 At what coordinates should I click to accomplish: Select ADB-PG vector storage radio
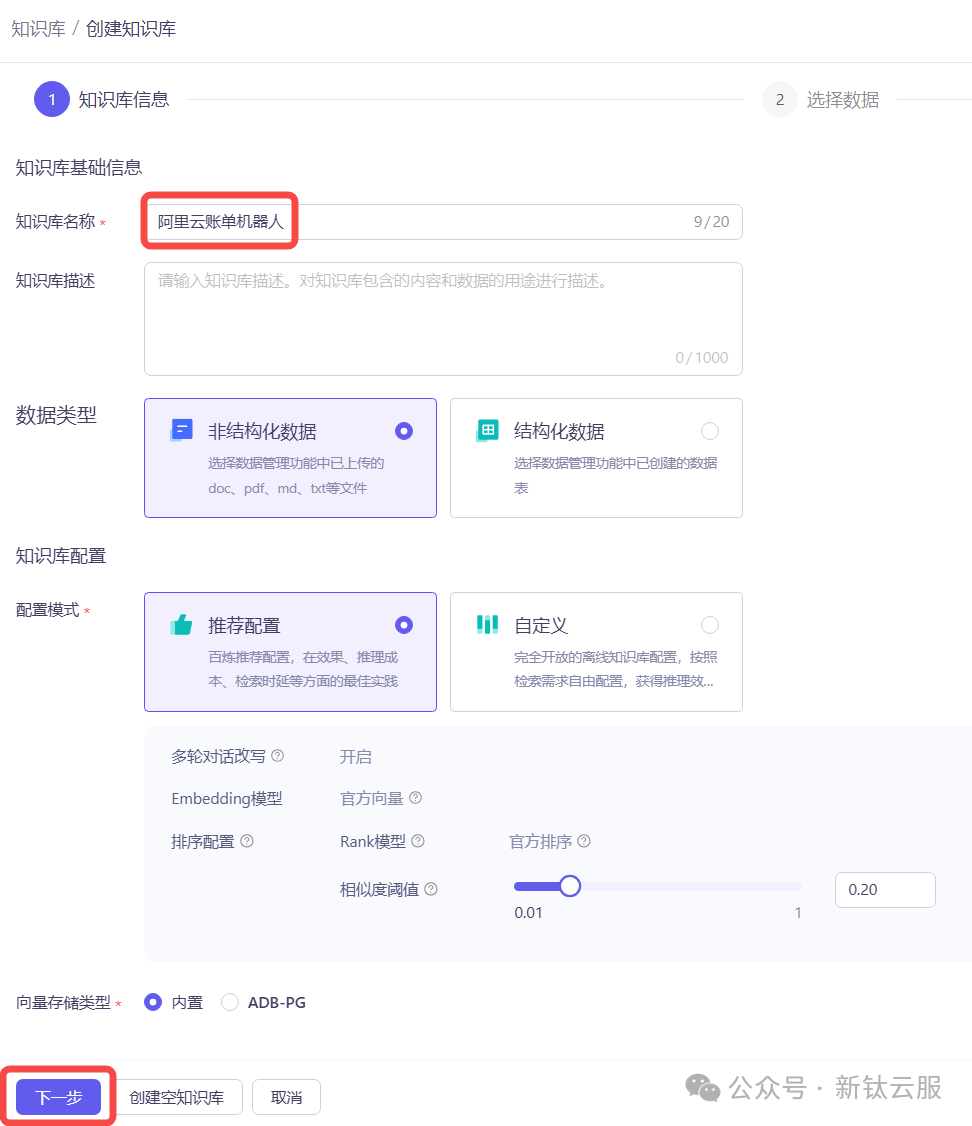230,1002
